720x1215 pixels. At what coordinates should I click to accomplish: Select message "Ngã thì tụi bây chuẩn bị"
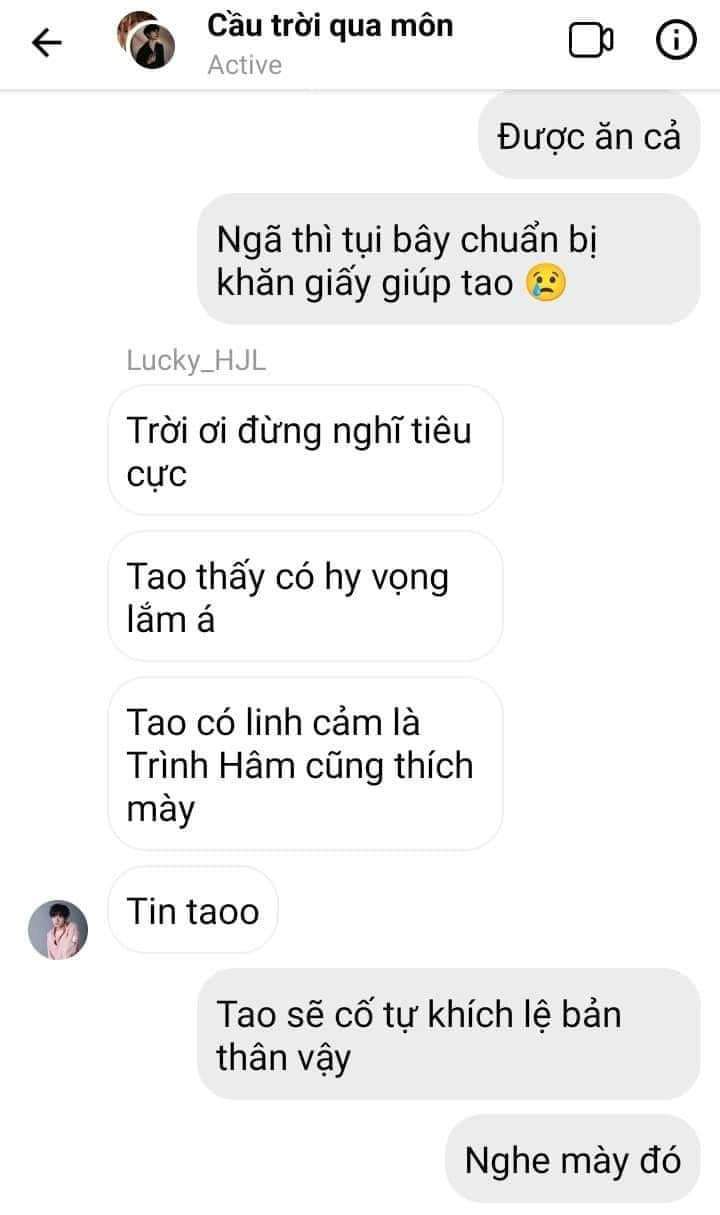coord(449,259)
